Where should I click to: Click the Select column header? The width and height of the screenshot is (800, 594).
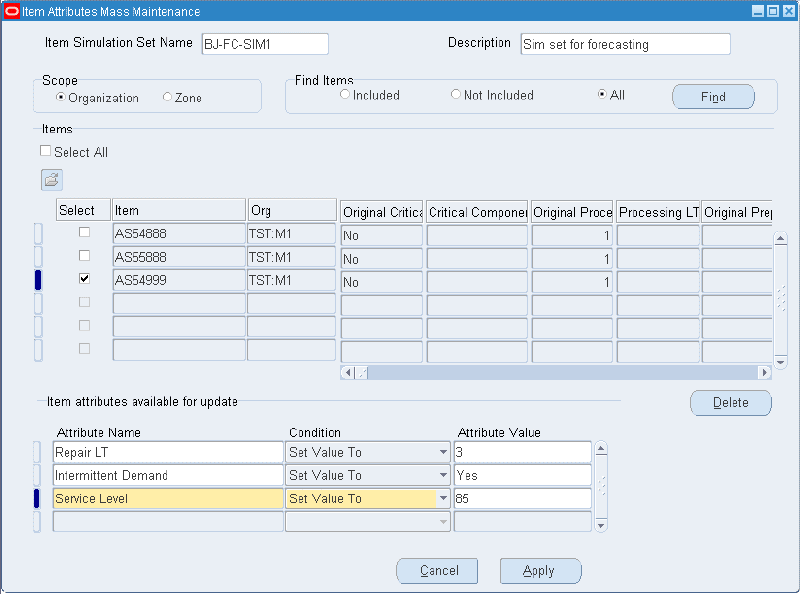pyautogui.click(x=83, y=210)
